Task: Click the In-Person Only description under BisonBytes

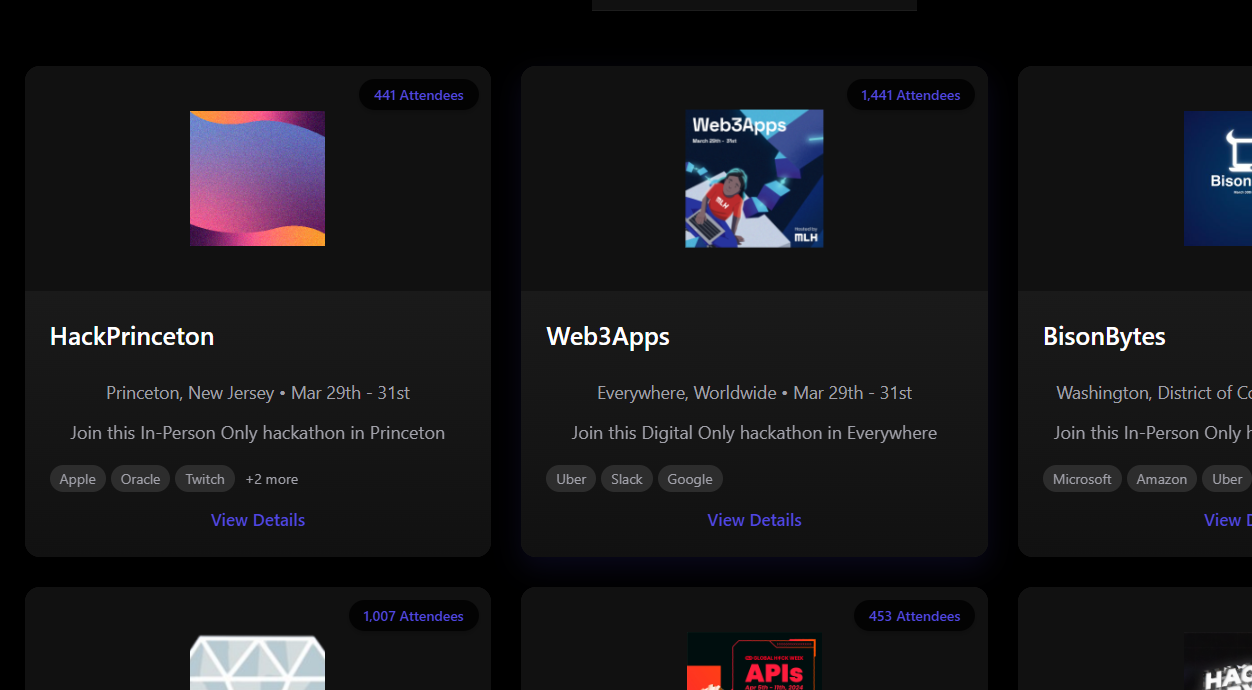Action: tap(1153, 433)
